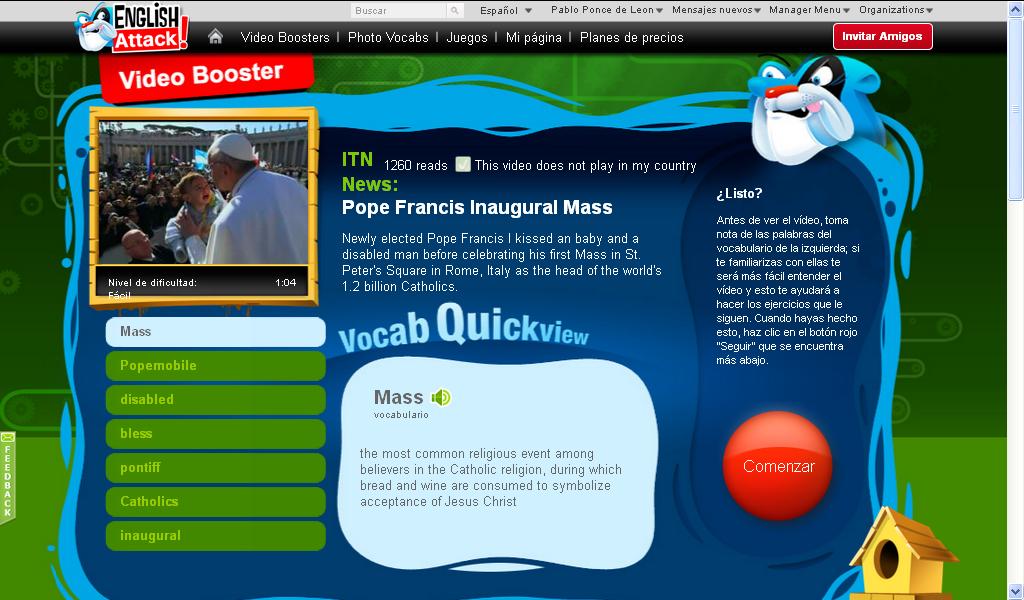1024x600 pixels.
Task: Click the 'Vocab Quickview' heading
Action: (x=464, y=328)
